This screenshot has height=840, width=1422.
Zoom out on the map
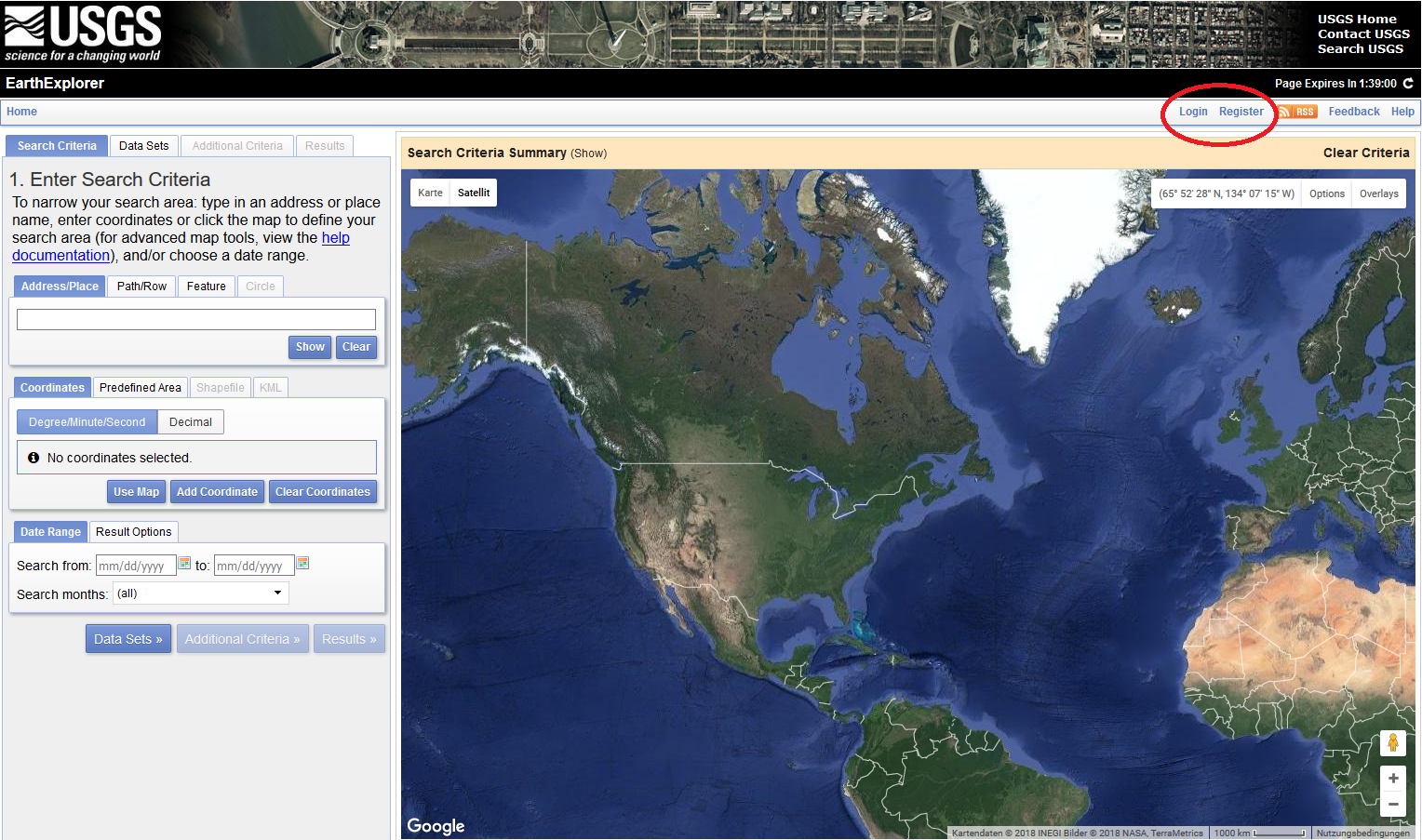(1392, 805)
